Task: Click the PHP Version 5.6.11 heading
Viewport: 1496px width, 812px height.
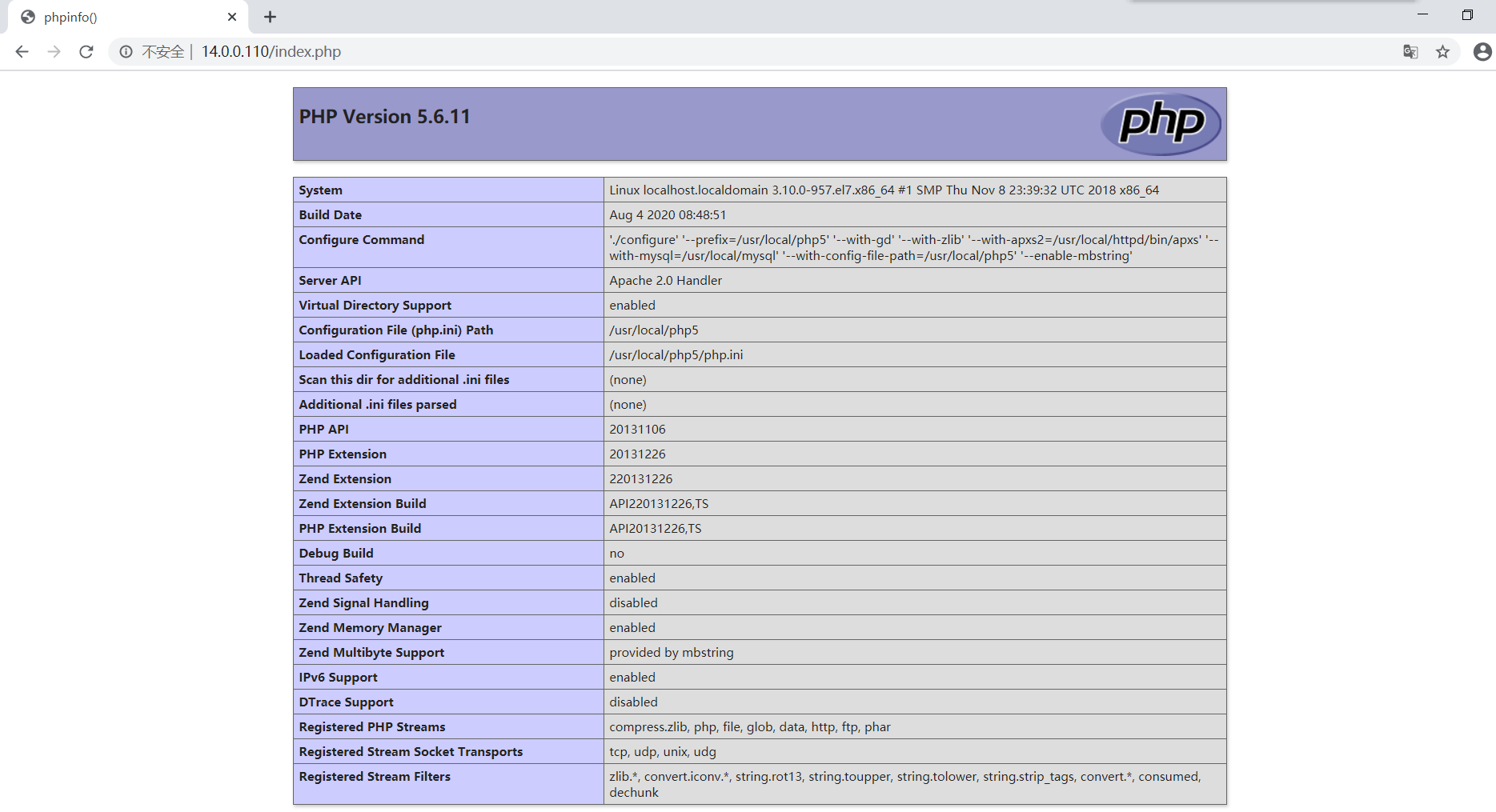Action: tap(385, 117)
